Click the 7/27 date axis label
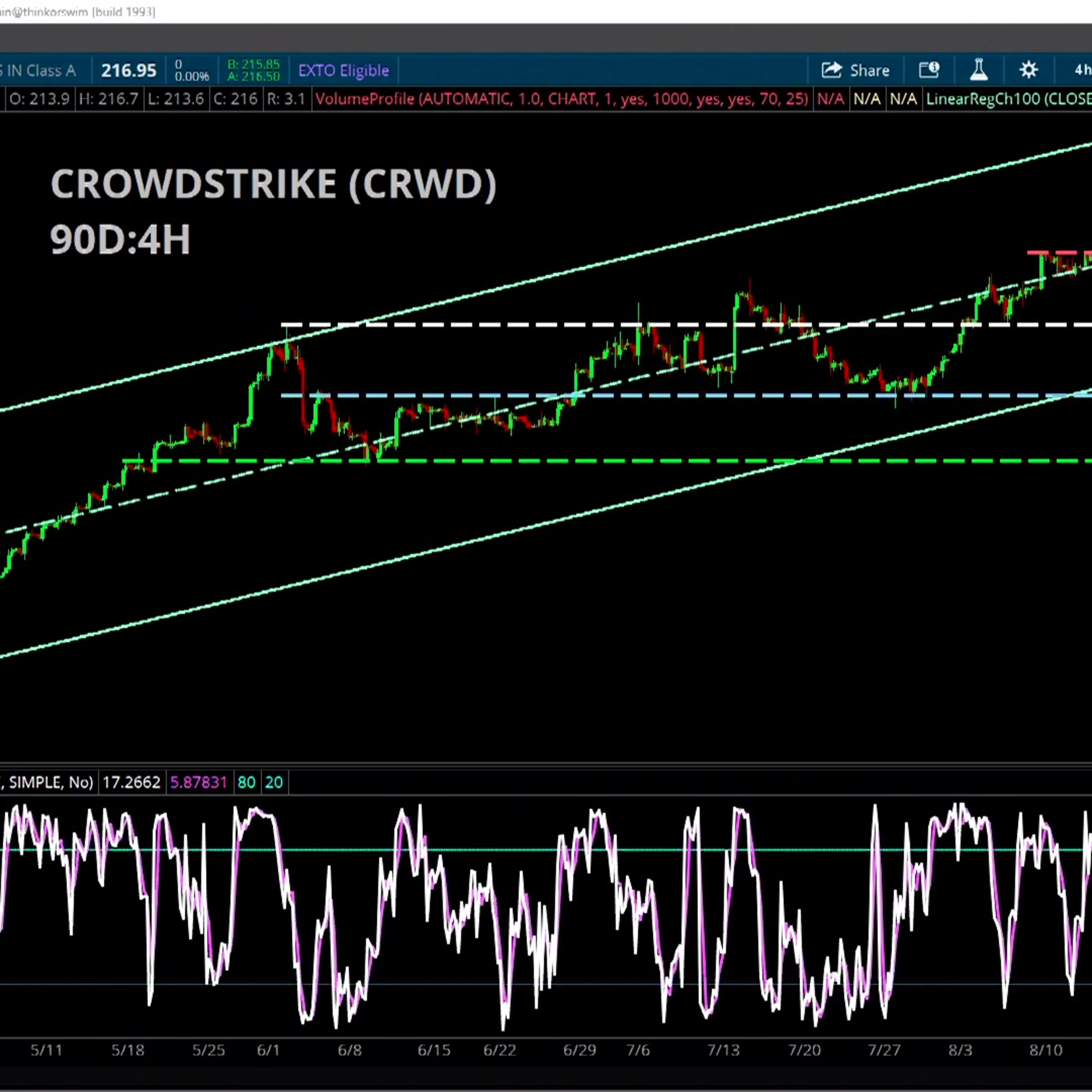 885,1050
